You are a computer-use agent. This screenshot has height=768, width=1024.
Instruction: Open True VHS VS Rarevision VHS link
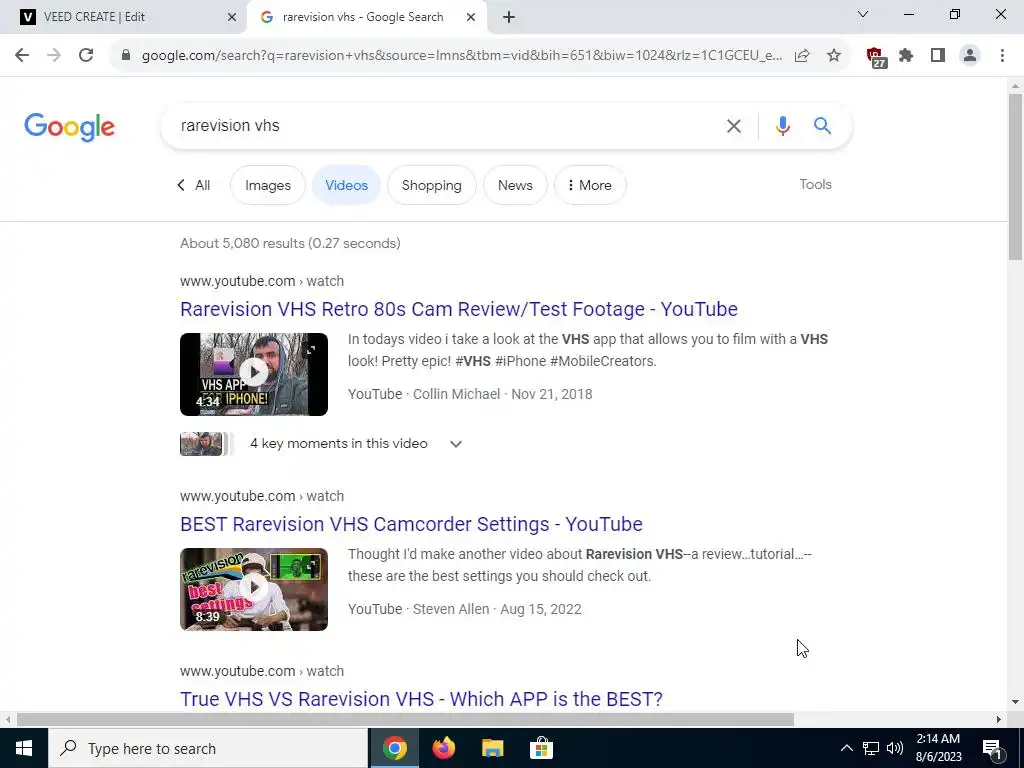421,699
